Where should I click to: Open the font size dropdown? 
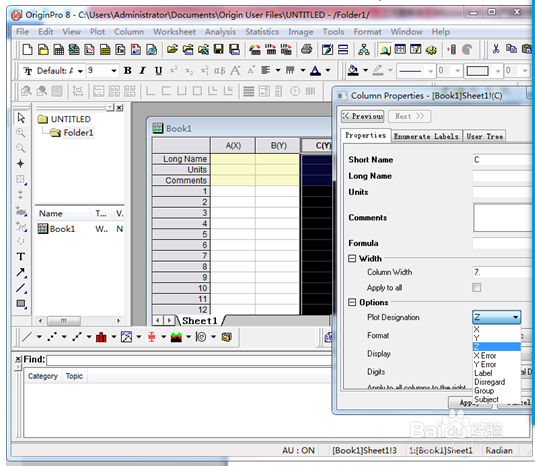click(x=114, y=71)
